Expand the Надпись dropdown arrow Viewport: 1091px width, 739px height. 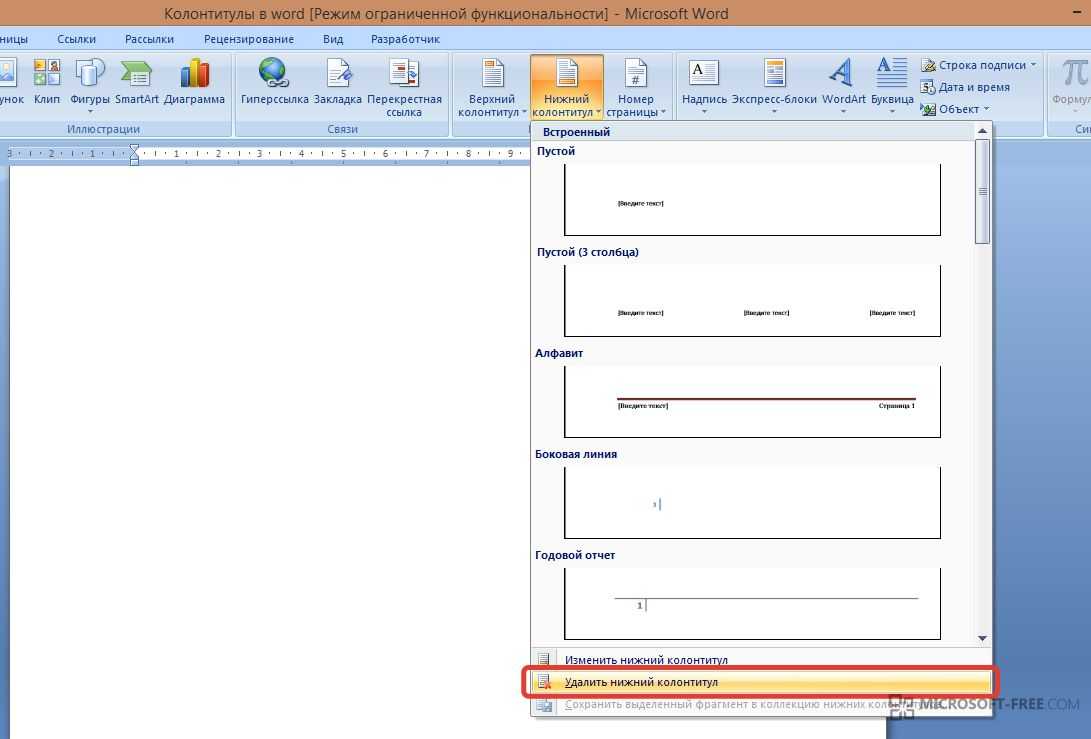click(x=704, y=111)
